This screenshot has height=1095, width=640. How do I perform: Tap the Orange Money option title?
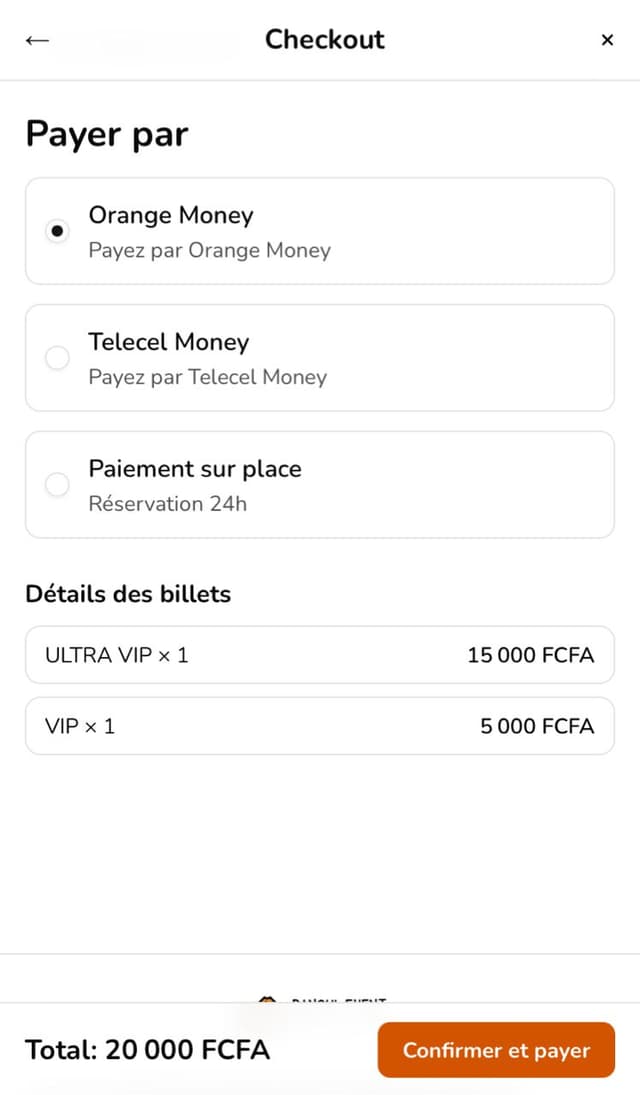[171, 215]
